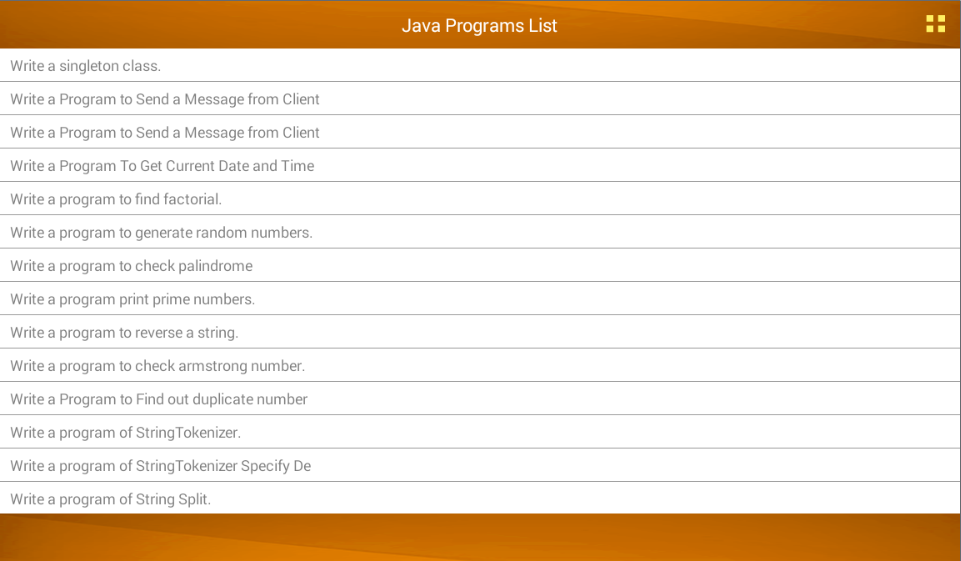The height and width of the screenshot is (561, 961).
Task: Open 'Write a program of String Split.'
Action: [480, 498]
